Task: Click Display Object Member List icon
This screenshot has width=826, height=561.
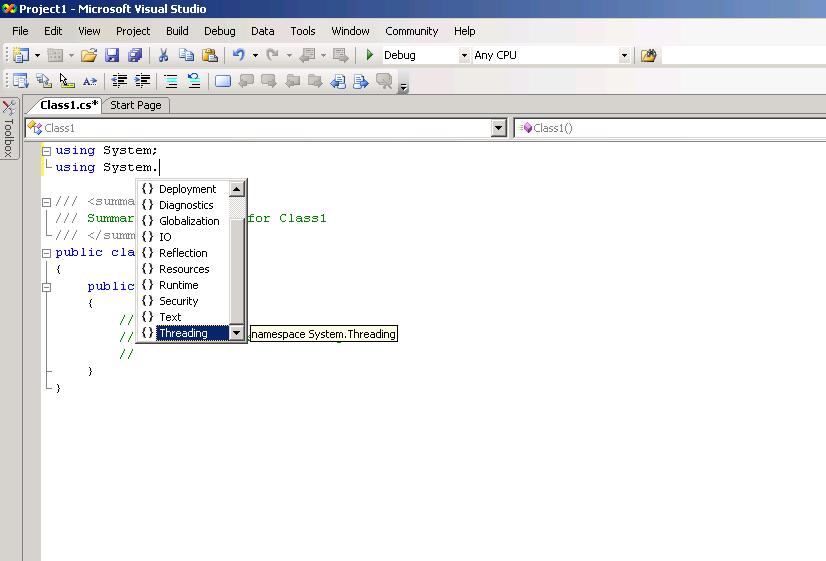Action: 21,81
